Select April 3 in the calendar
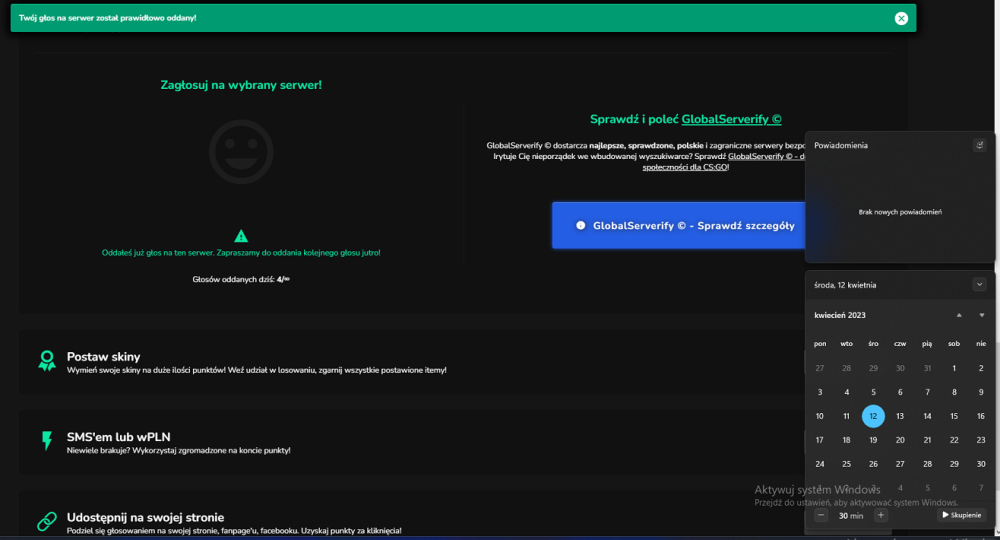Screen dimensions: 1000x540 (x=820, y=392)
